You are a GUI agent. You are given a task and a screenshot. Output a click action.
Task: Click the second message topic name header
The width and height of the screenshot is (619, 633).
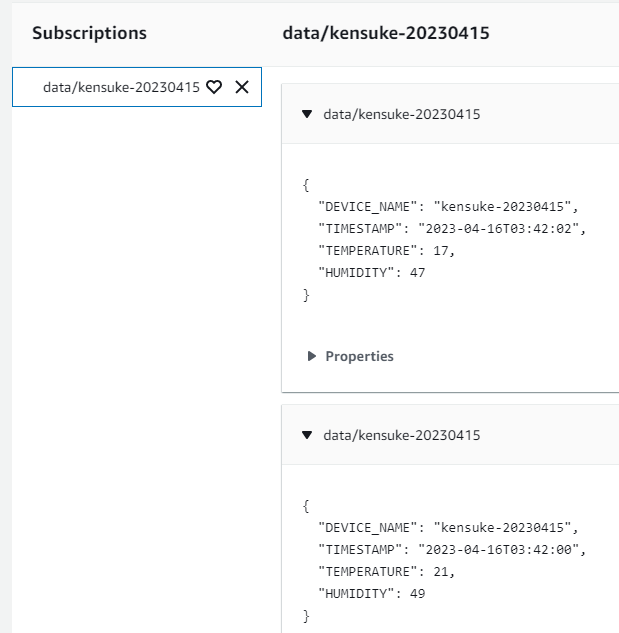(402, 435)
